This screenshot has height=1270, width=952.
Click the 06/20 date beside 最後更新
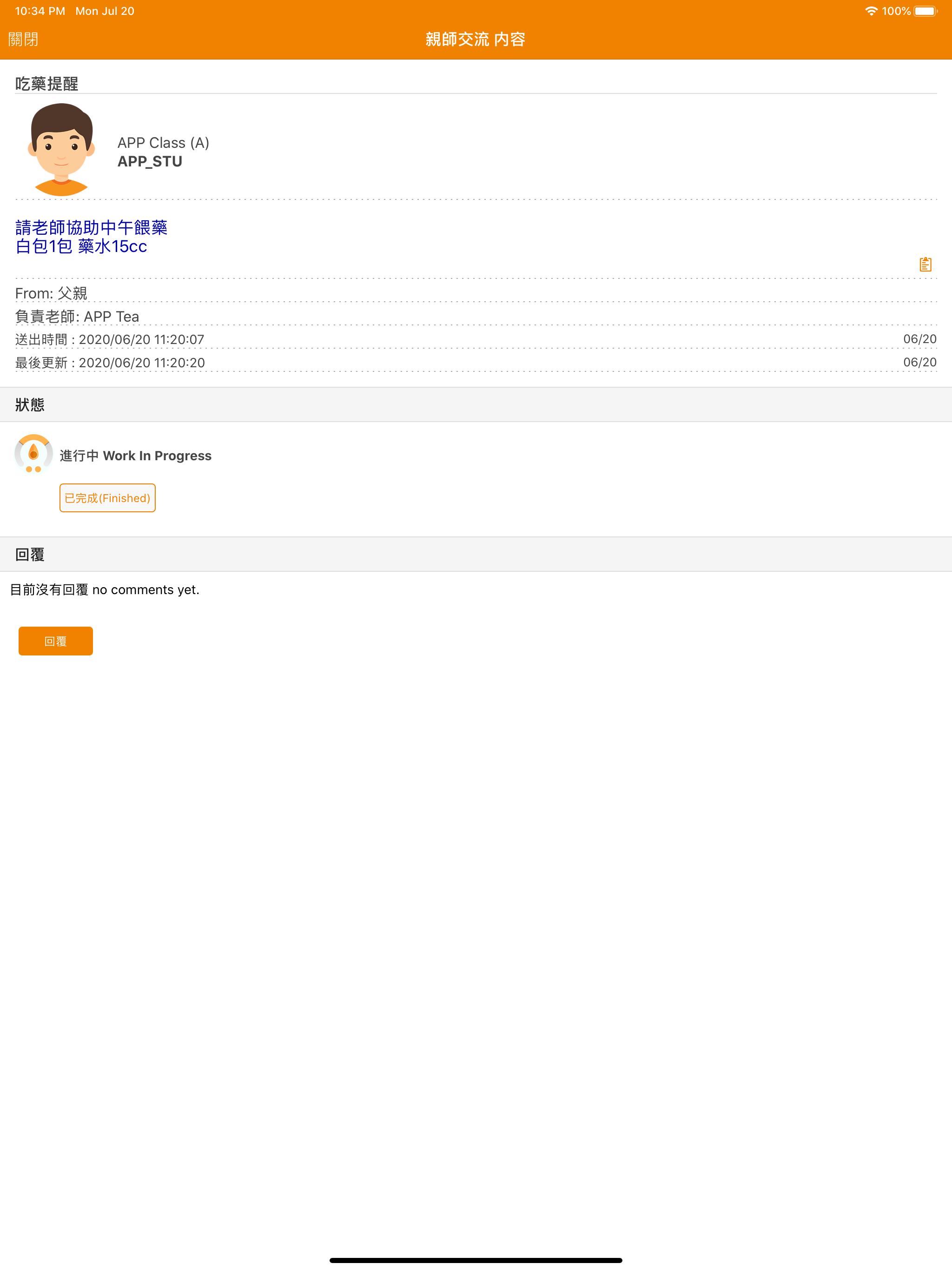click(x=920, y=362)
